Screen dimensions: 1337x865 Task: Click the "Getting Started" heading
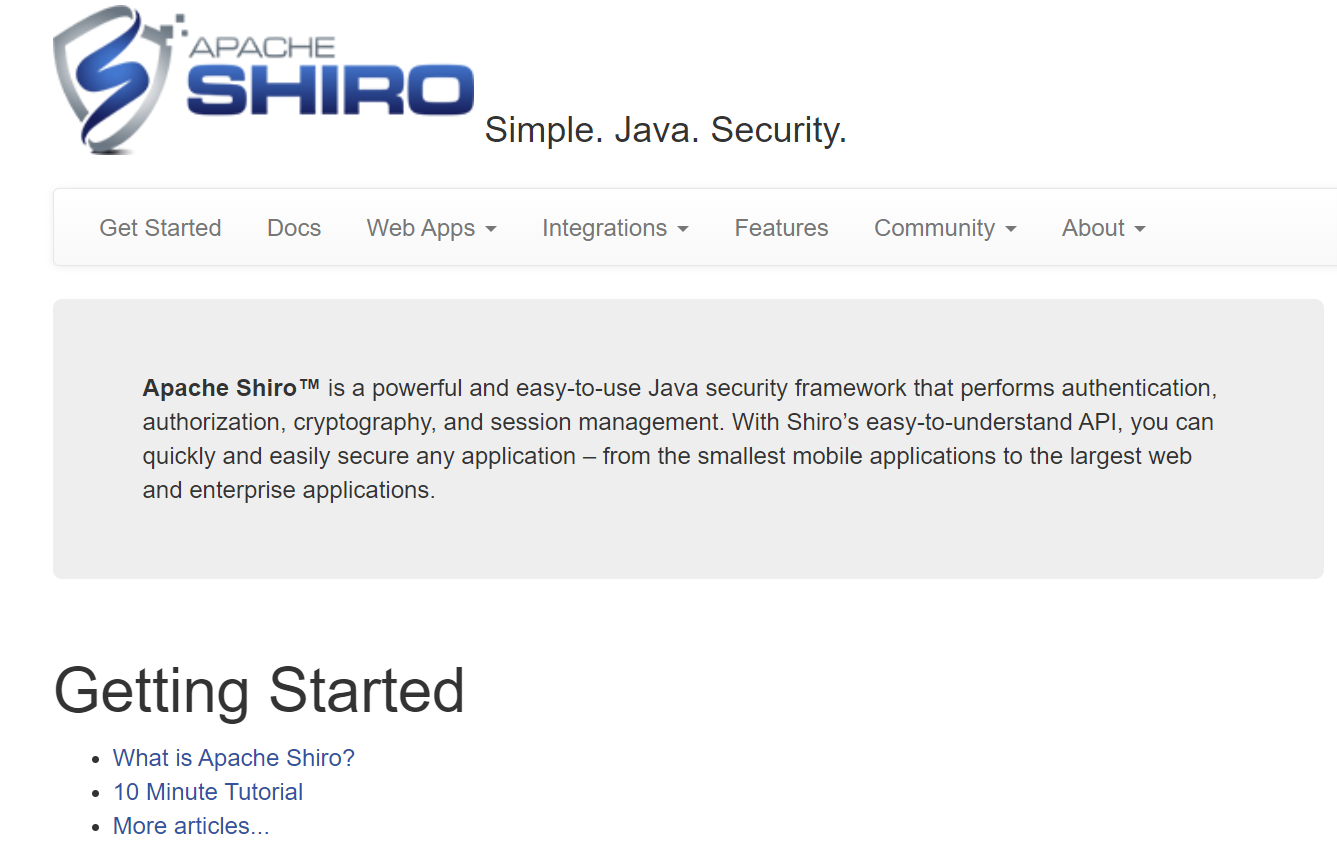[259, 690]
